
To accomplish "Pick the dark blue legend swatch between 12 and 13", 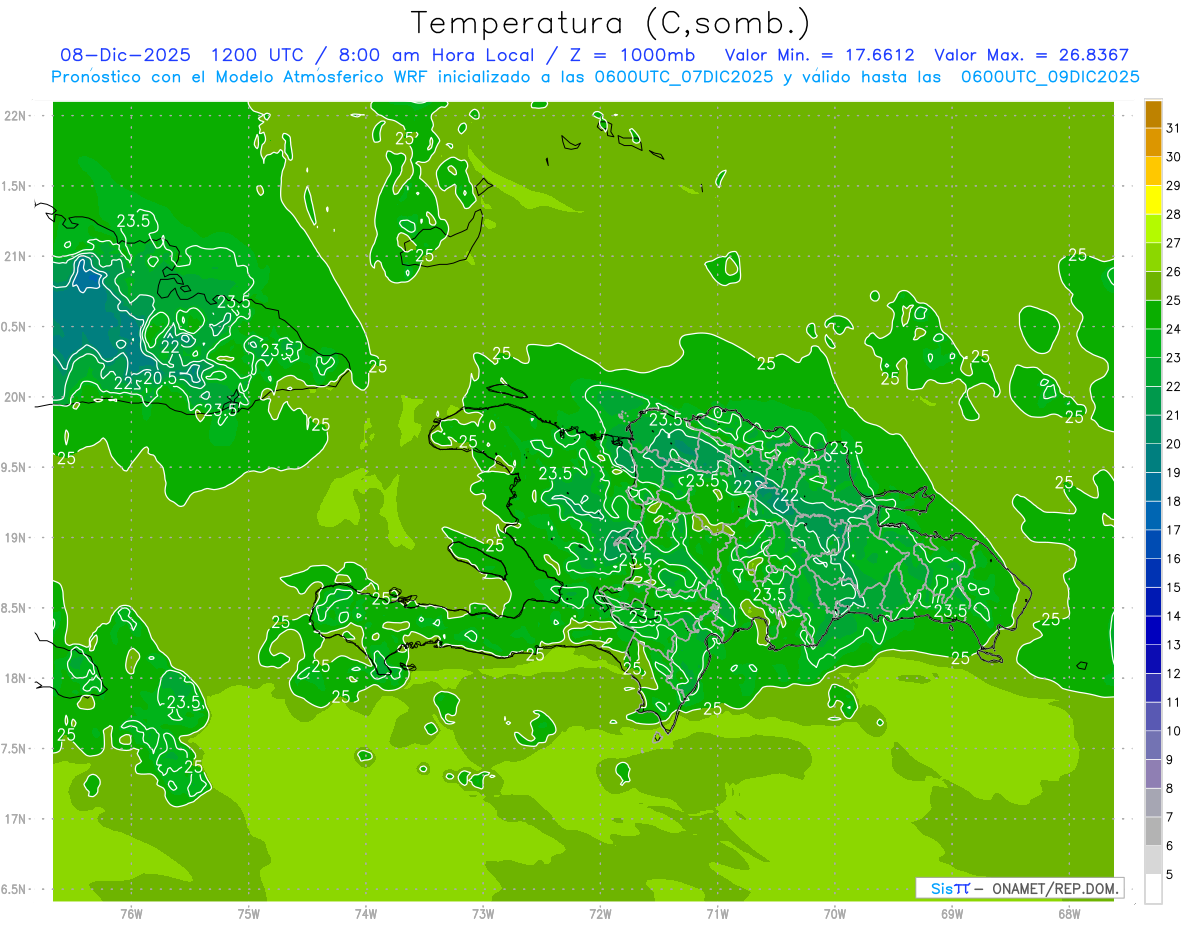I will tap(1153, 659).
